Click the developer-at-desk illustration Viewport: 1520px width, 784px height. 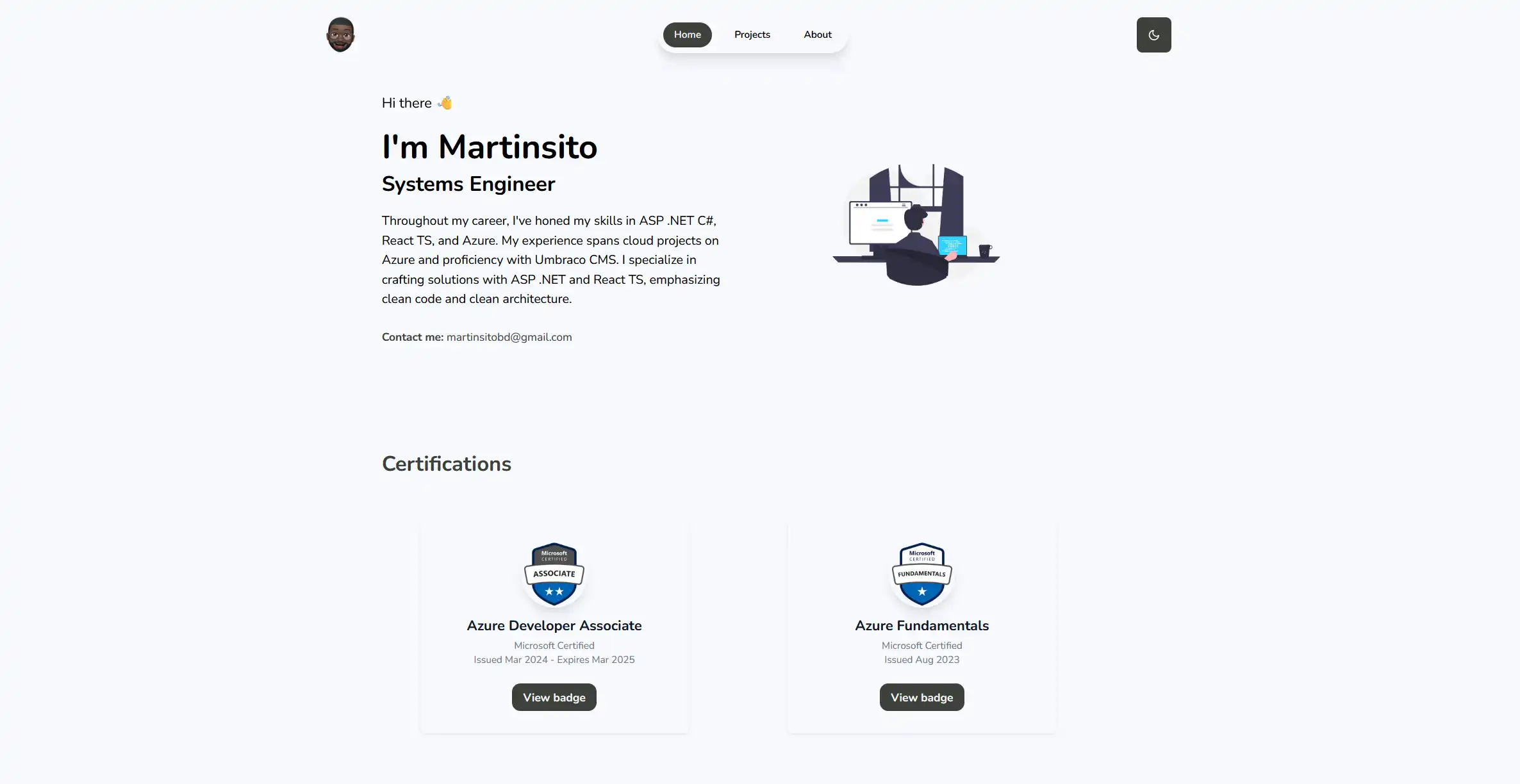(915, 224)
